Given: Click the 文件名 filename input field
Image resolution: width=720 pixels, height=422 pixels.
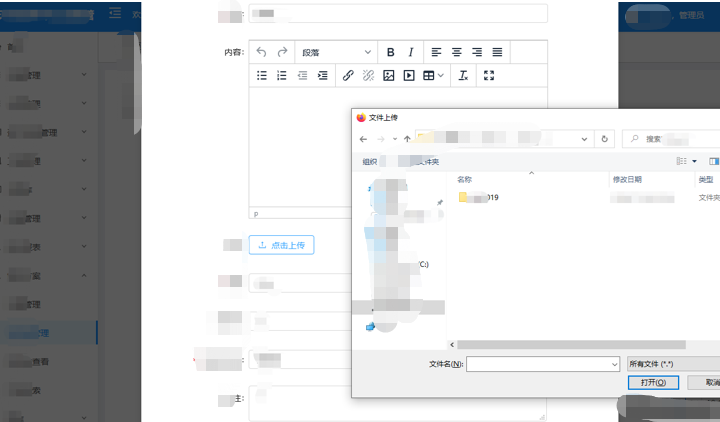Looking at the screenshot, I should 543,364.
